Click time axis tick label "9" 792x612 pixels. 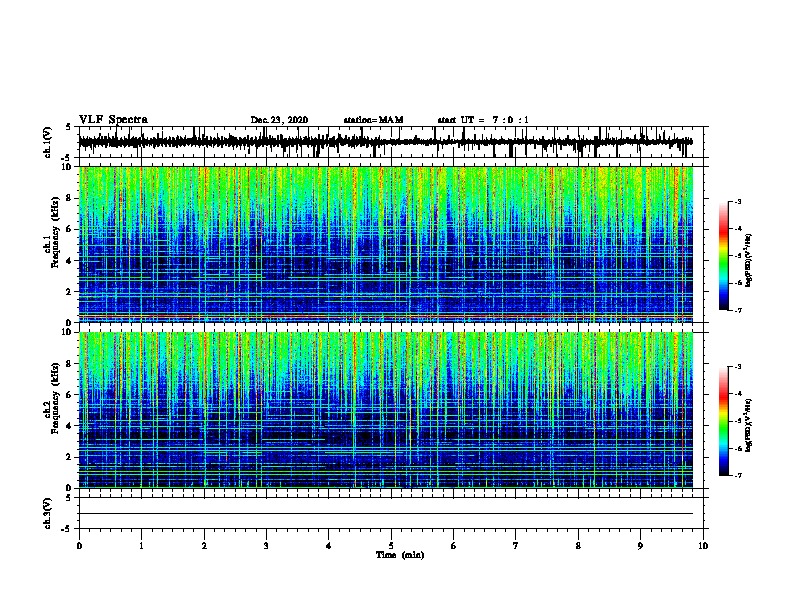tap(640, 545)
